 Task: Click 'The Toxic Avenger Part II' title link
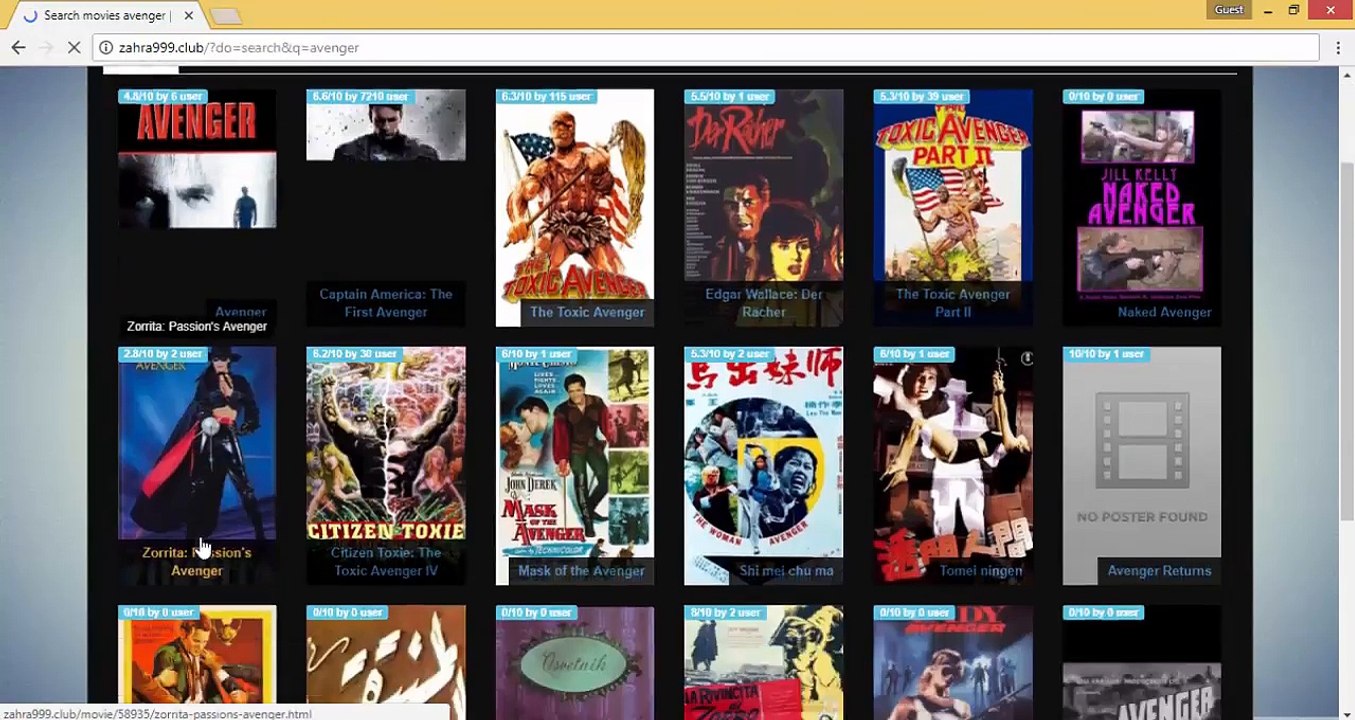click(x=953, y=303)
